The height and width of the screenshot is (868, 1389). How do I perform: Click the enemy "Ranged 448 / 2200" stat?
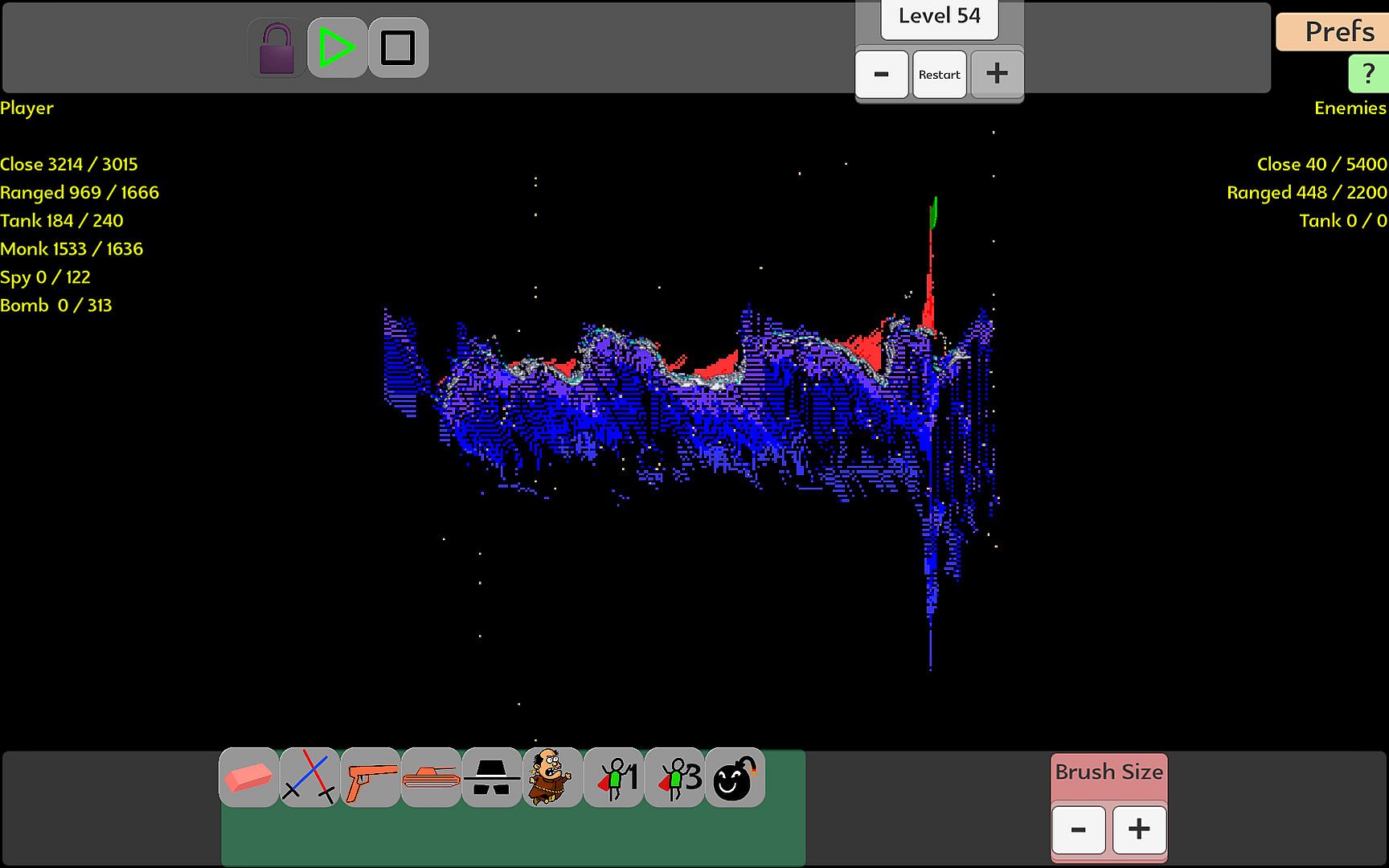coord(1307,192)
